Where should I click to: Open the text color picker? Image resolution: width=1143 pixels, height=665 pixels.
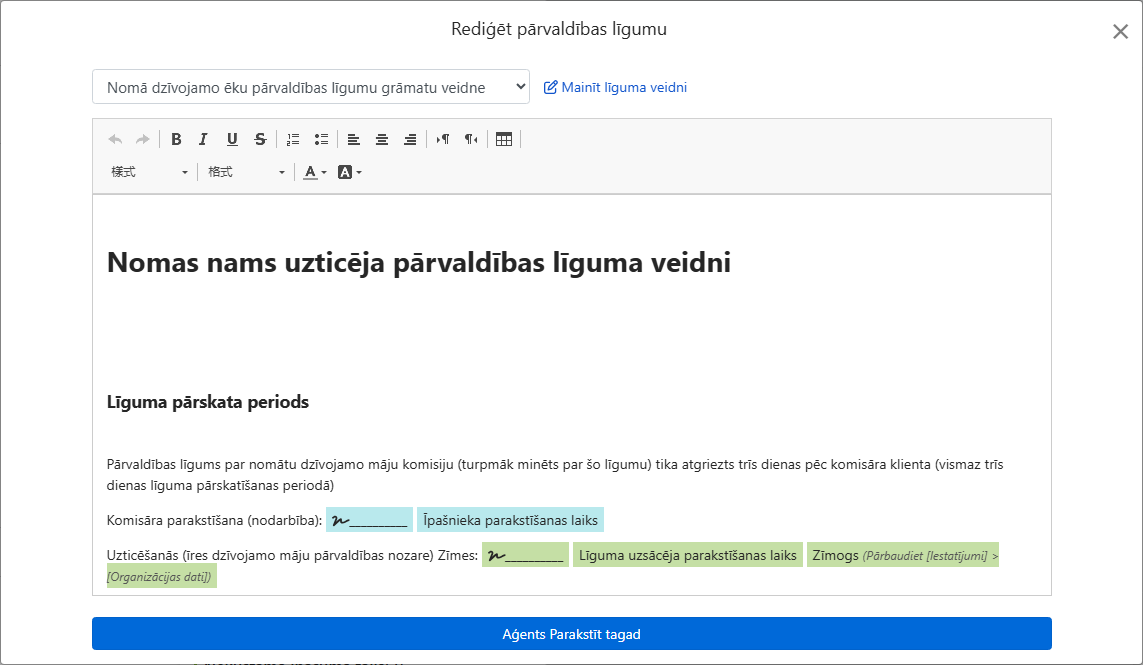[x=315, y=172]
